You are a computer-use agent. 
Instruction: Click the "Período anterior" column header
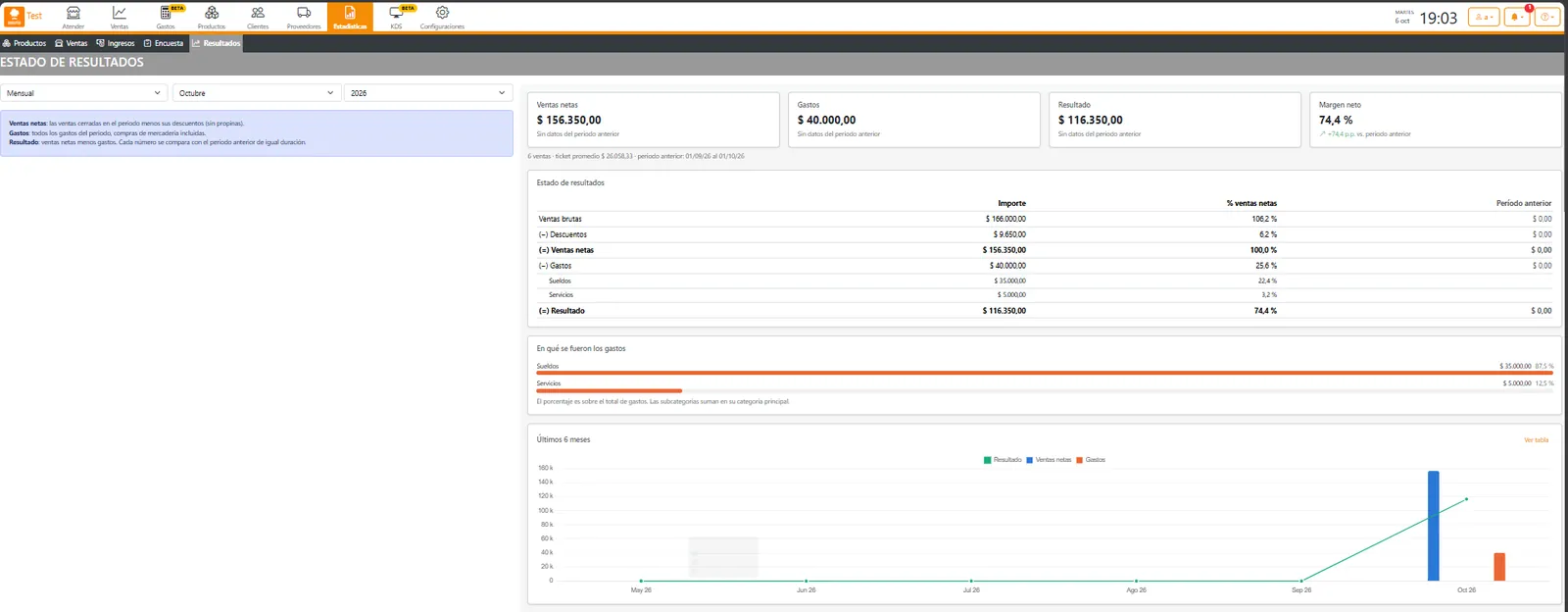tap(1524, 203)
